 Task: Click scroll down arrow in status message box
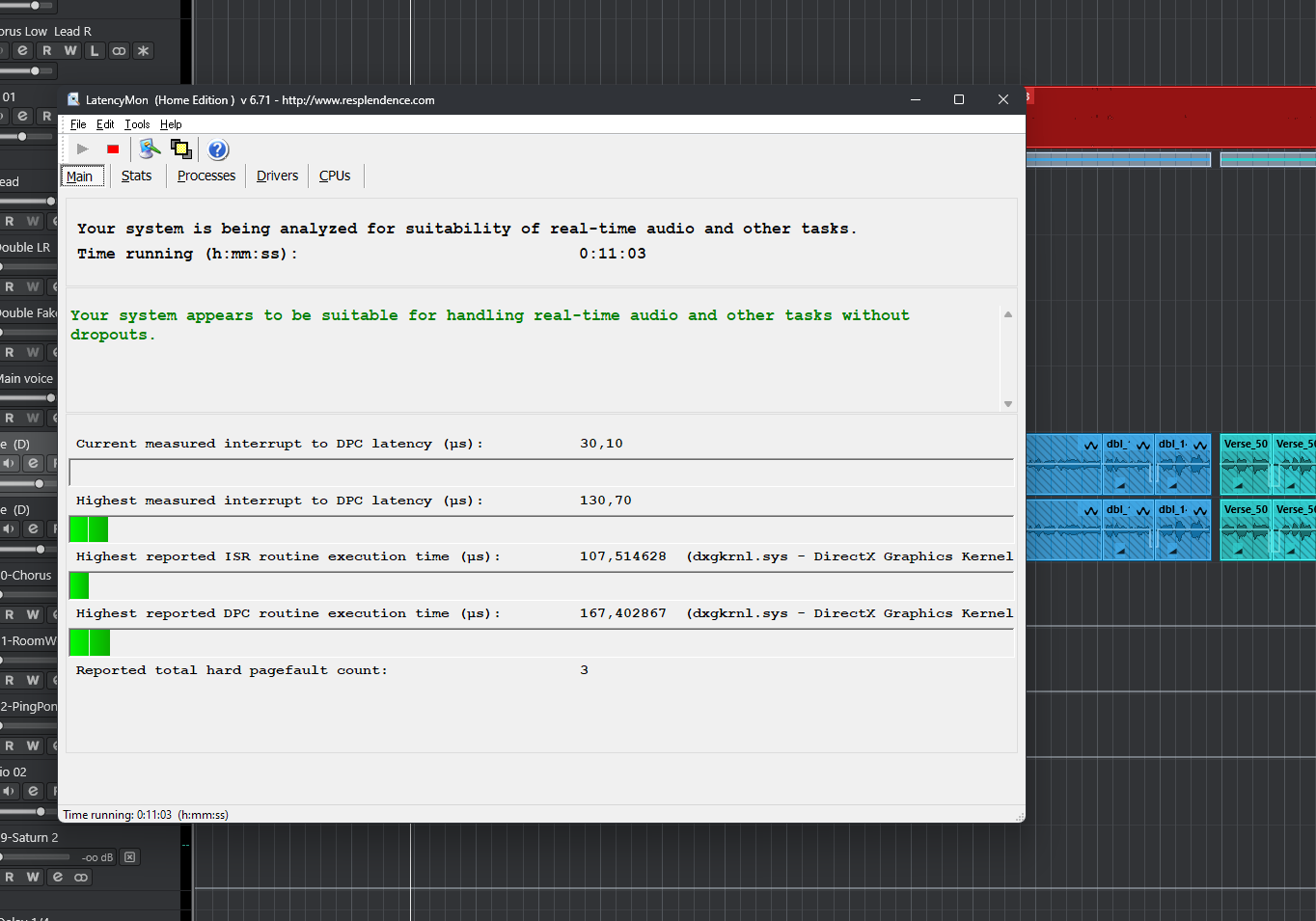1008,404
